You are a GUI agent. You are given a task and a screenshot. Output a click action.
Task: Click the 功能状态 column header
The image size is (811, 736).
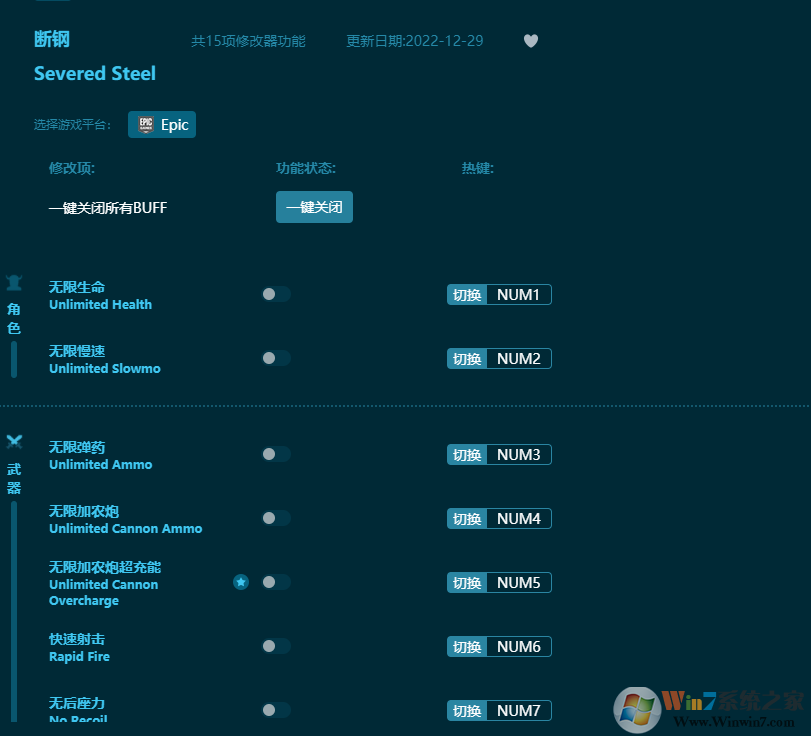click(306, 168)
